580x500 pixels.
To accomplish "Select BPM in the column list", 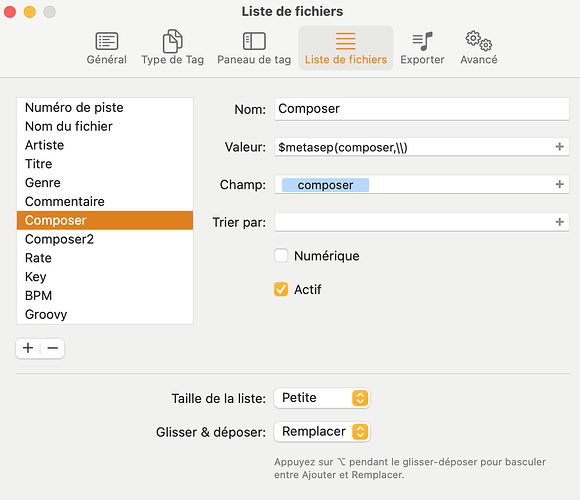I will coord(105,295).
